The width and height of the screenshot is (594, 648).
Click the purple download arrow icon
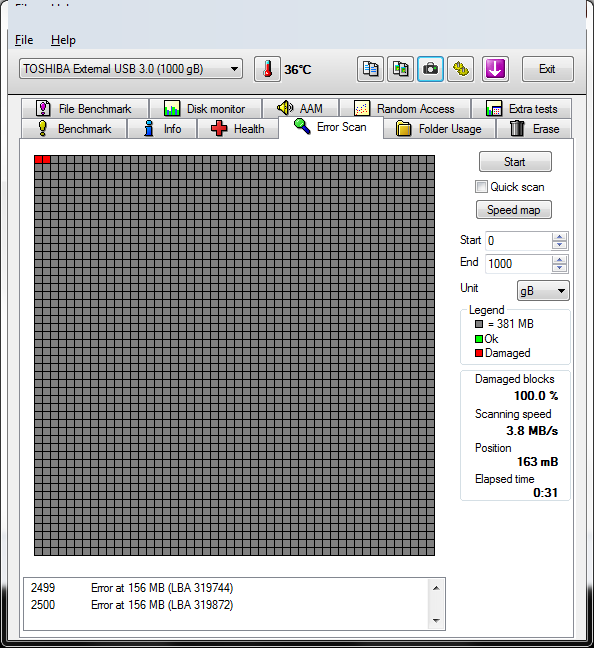[495, 69]
